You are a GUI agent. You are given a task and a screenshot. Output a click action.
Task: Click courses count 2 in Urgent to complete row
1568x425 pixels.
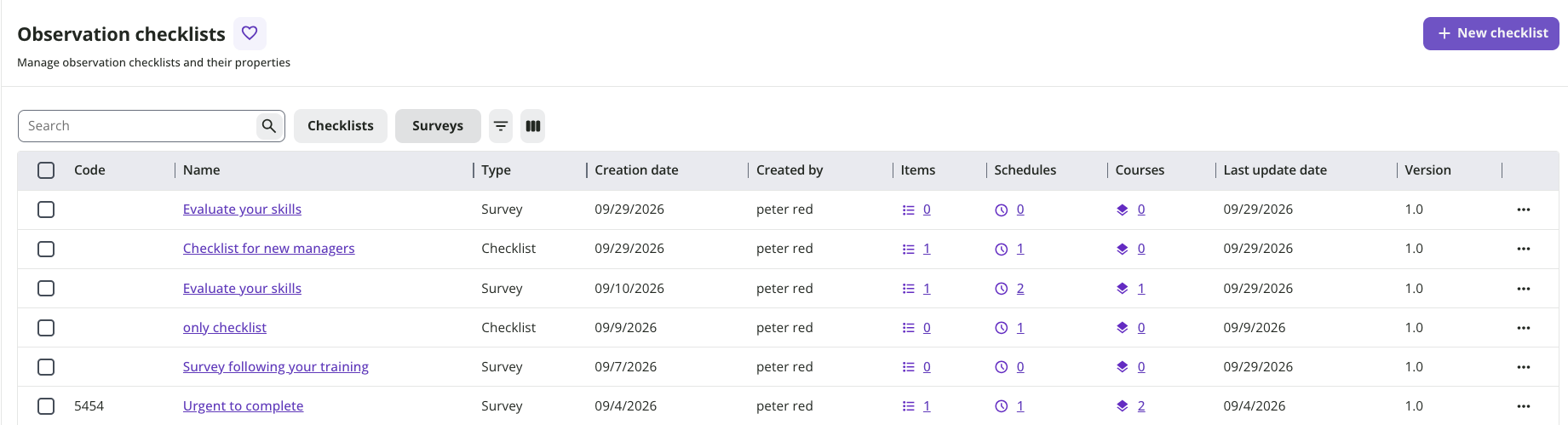click(1141, 406)
